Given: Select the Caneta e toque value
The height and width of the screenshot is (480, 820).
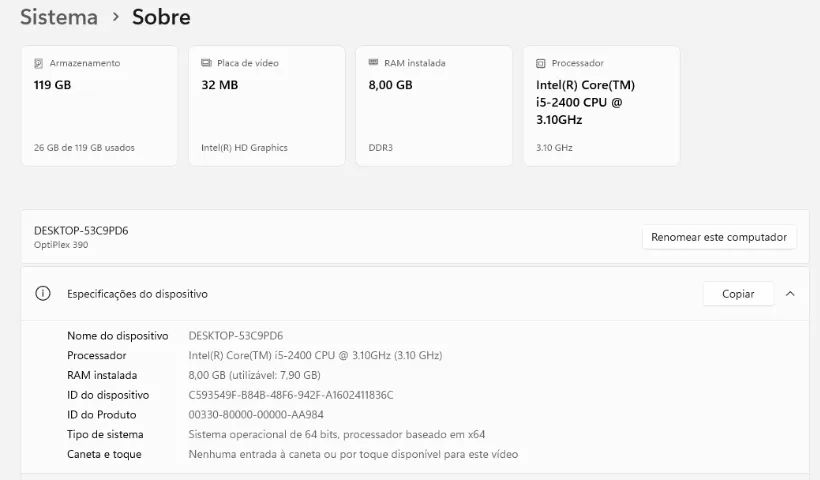Looking at the screenshot, I should (x=353, y=454).
